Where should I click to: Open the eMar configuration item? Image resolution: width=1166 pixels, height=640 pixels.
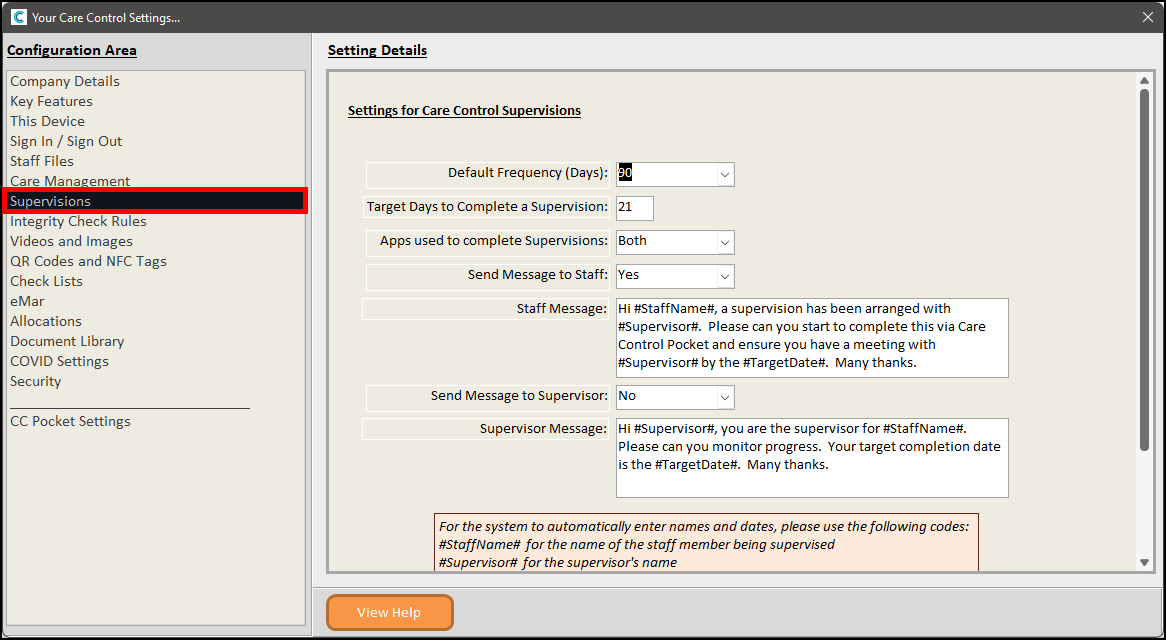pyautogui.click(x=27, y=301)
